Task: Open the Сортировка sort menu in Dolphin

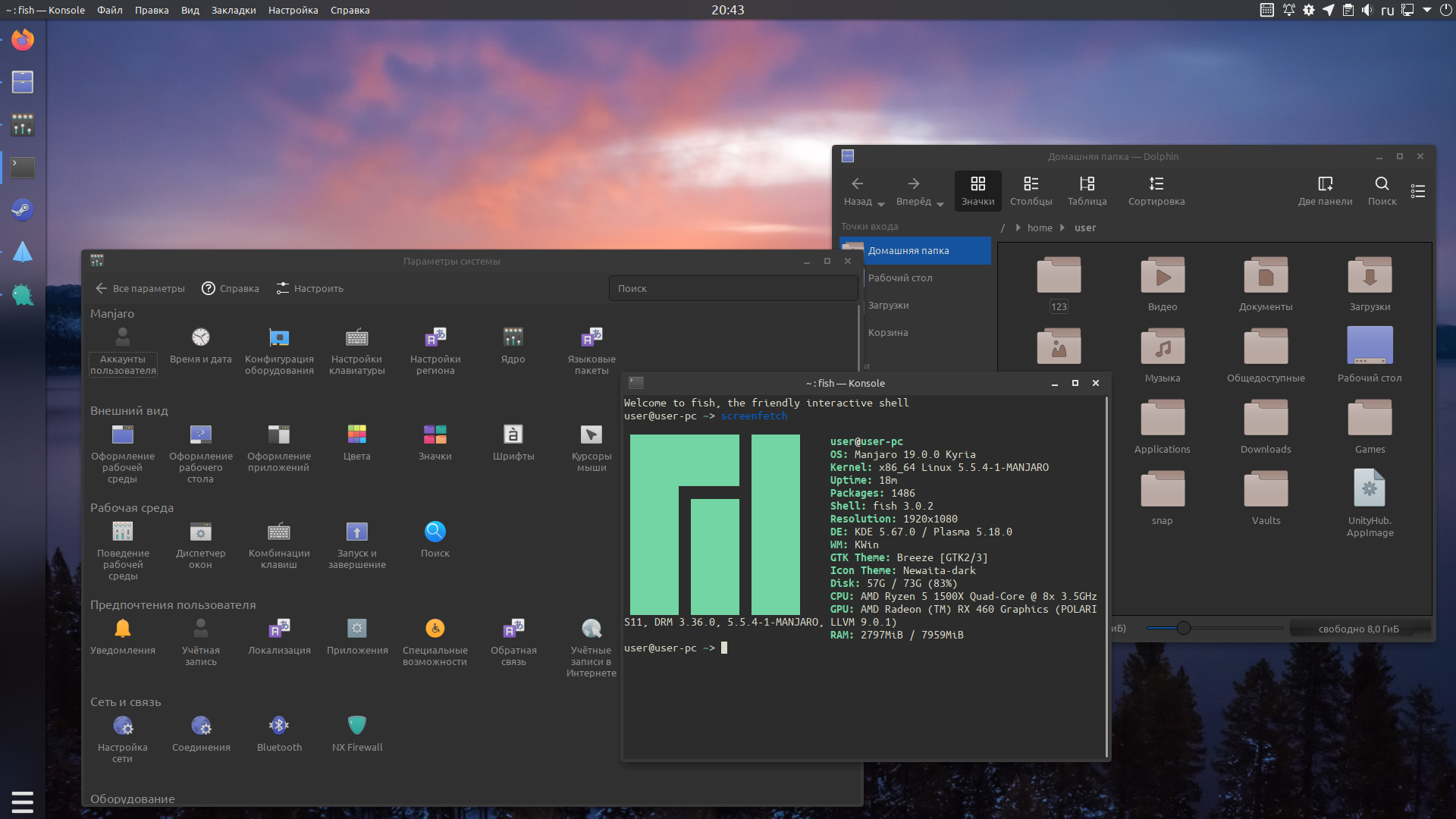Action: pyautogui.click(x=1156, y=190)
